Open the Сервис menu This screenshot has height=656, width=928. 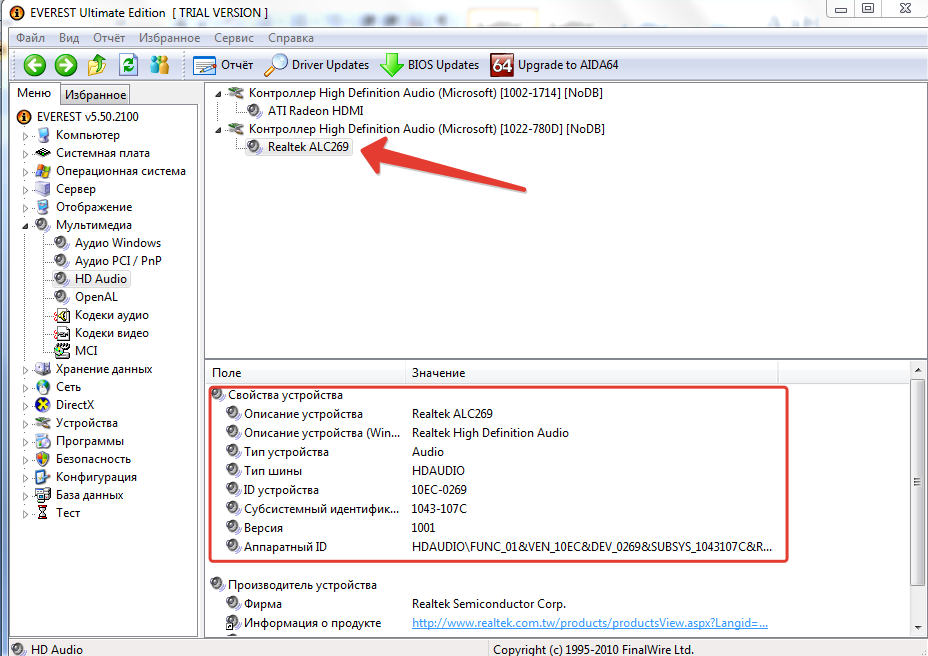coord(233,38)
